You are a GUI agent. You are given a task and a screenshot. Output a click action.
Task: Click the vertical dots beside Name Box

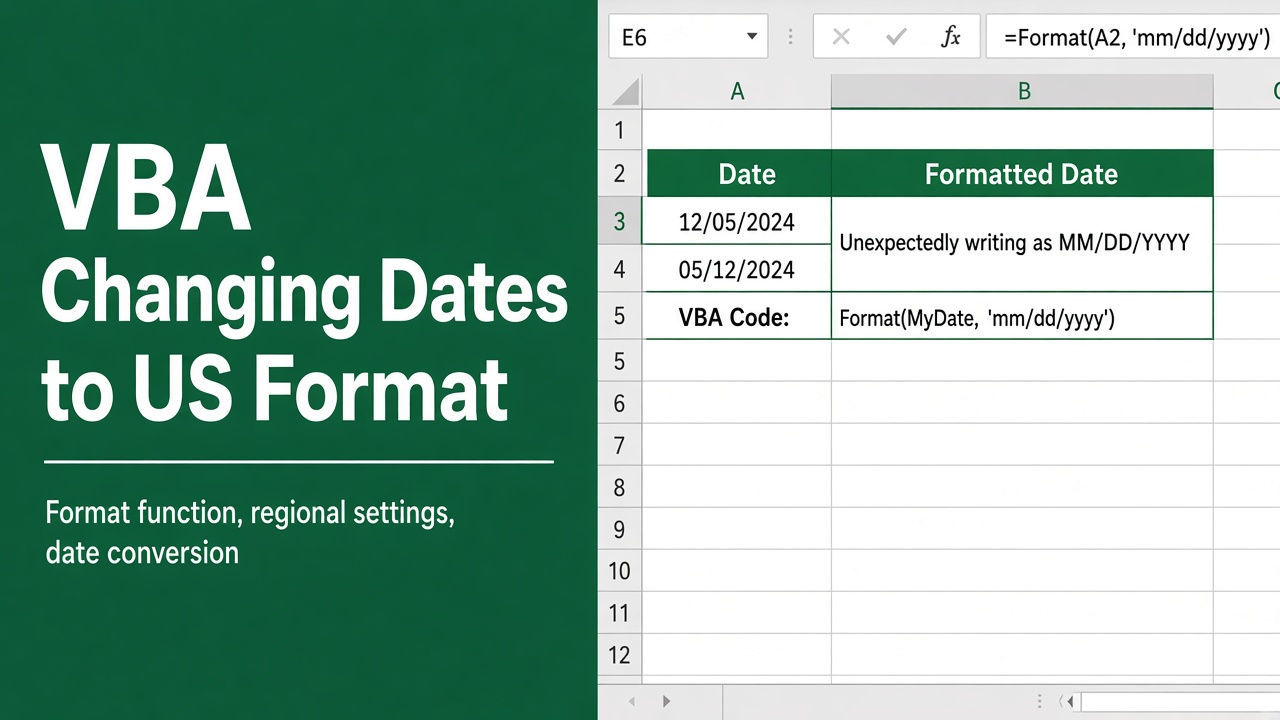point(790,38)
